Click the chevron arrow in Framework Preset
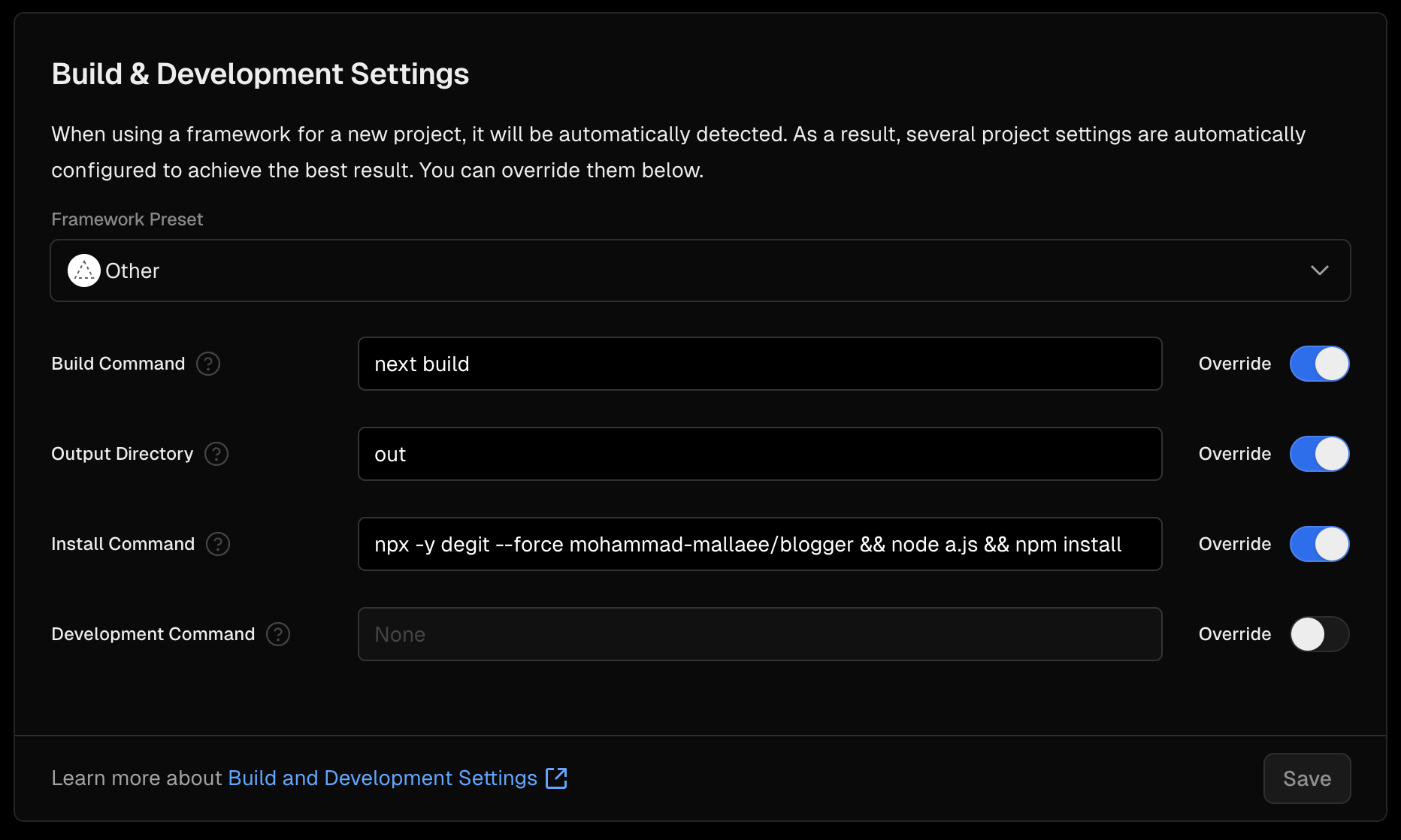 [x=1319, y=270]
